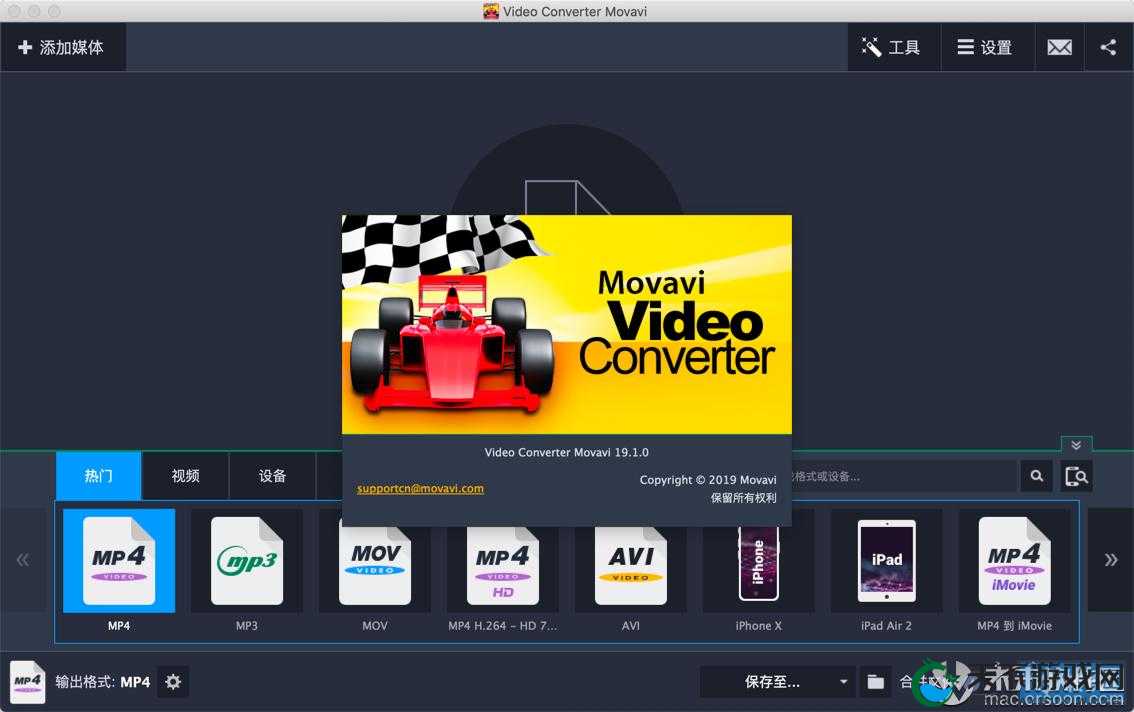Click the 输出格式: MP4 label

[x=103, y=682]
